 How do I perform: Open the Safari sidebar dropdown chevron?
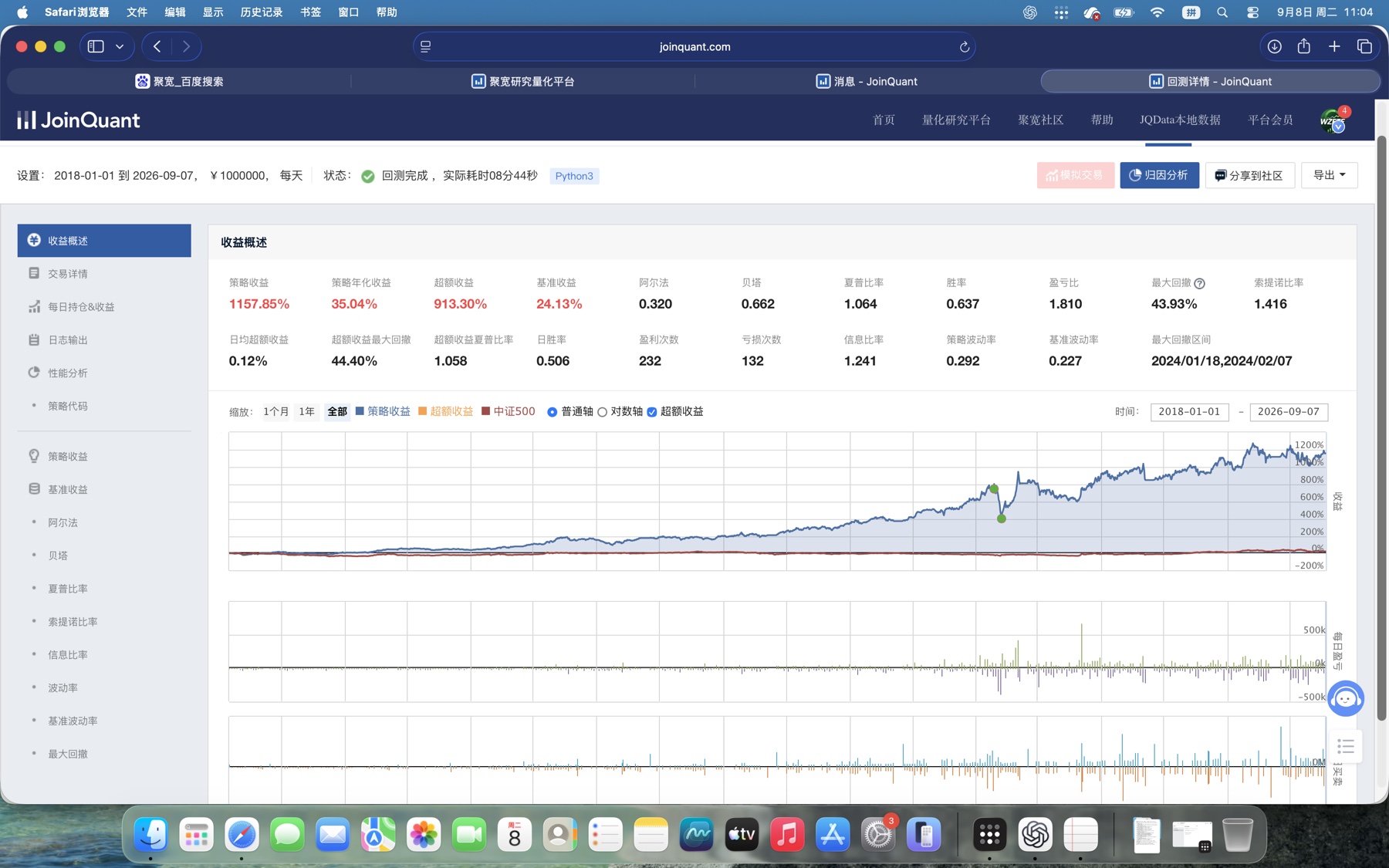coord(120,46)
